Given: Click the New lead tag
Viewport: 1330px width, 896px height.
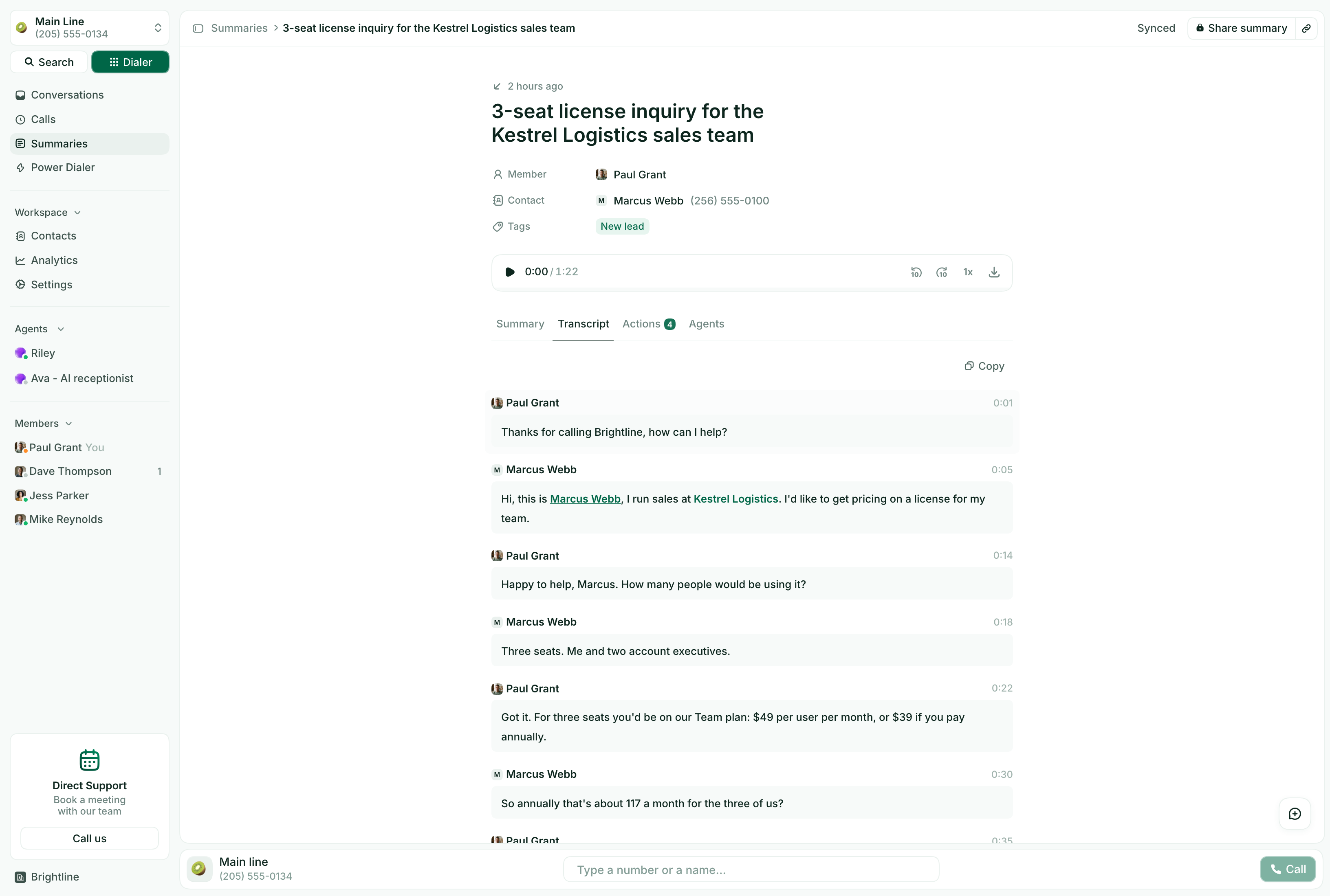Looking at the screenshot, I should 622,226.
